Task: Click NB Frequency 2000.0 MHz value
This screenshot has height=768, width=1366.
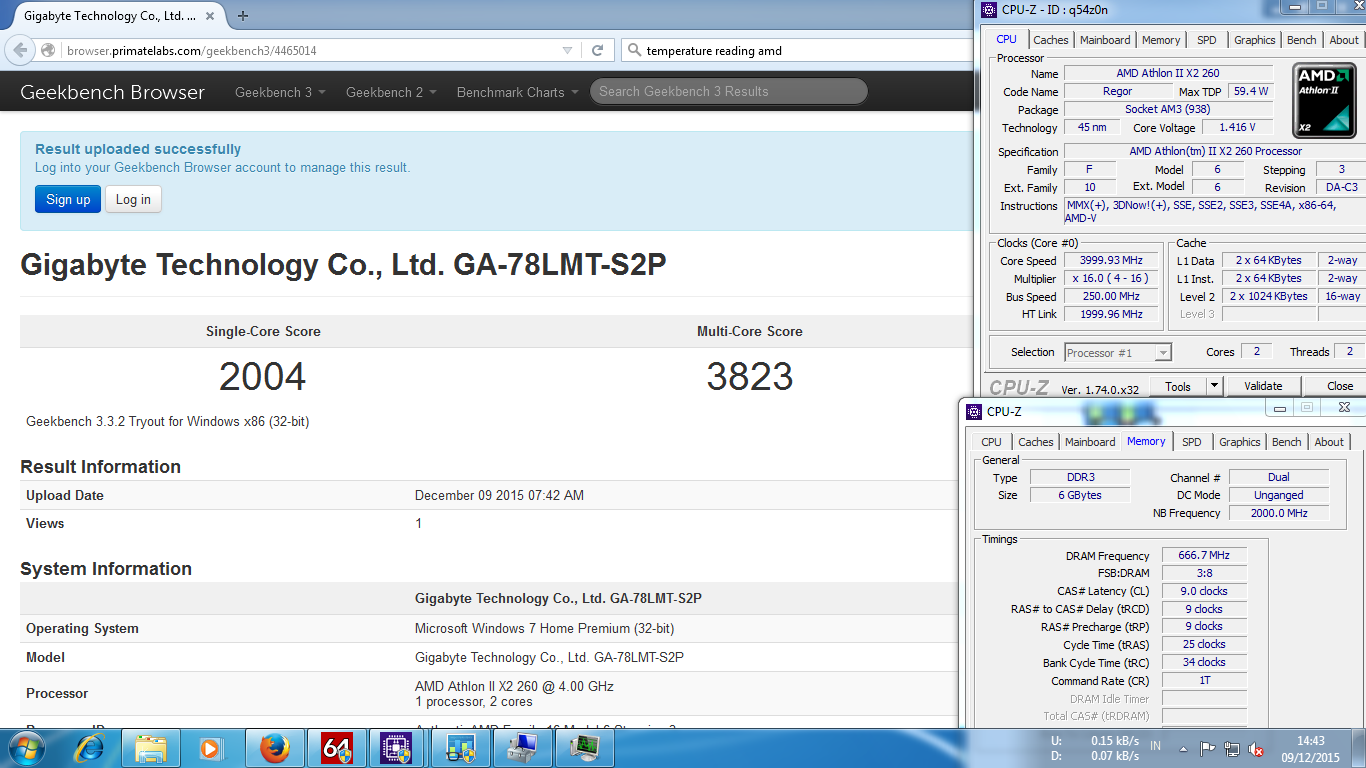Action: click(x=1279, y=513)
